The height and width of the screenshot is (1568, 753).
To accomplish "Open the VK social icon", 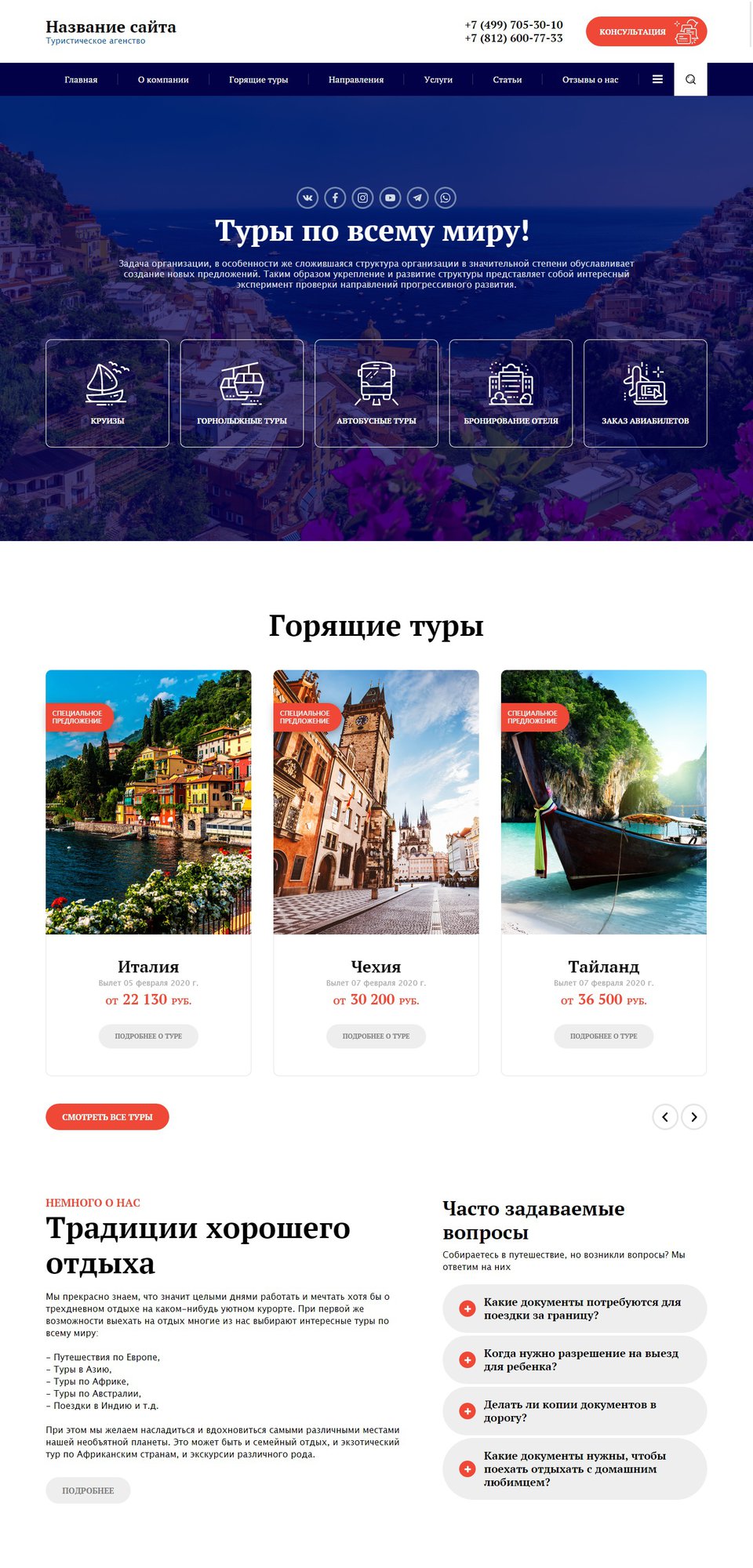I will pyautogui.click(x=307, y=198).
